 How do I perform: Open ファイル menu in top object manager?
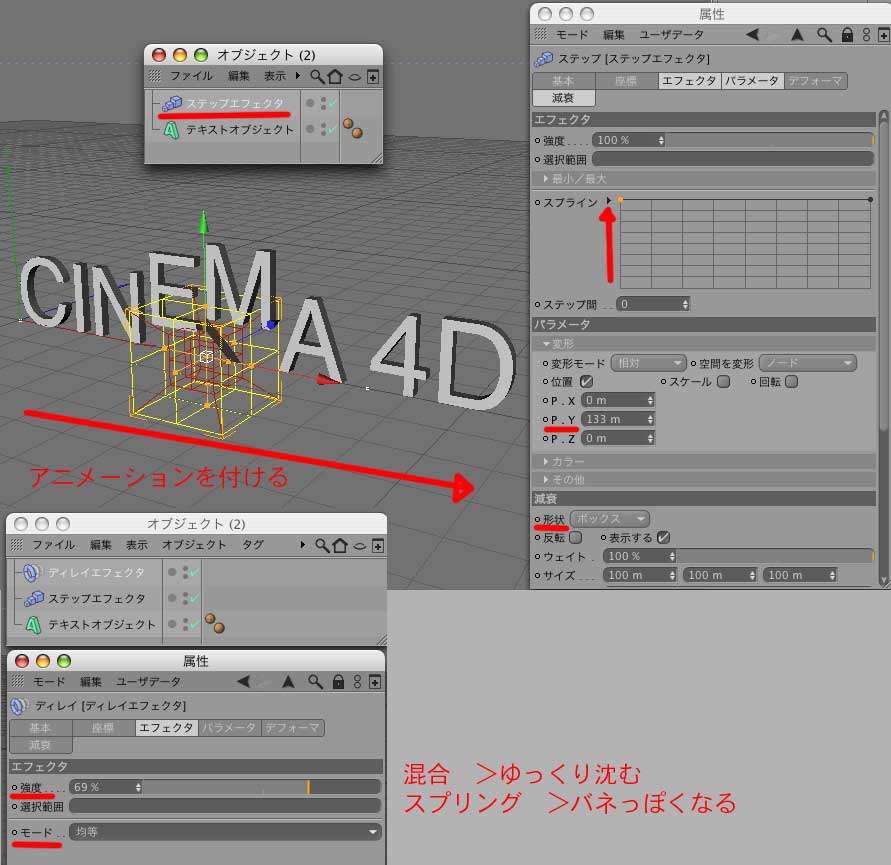(x=191, y=76)
